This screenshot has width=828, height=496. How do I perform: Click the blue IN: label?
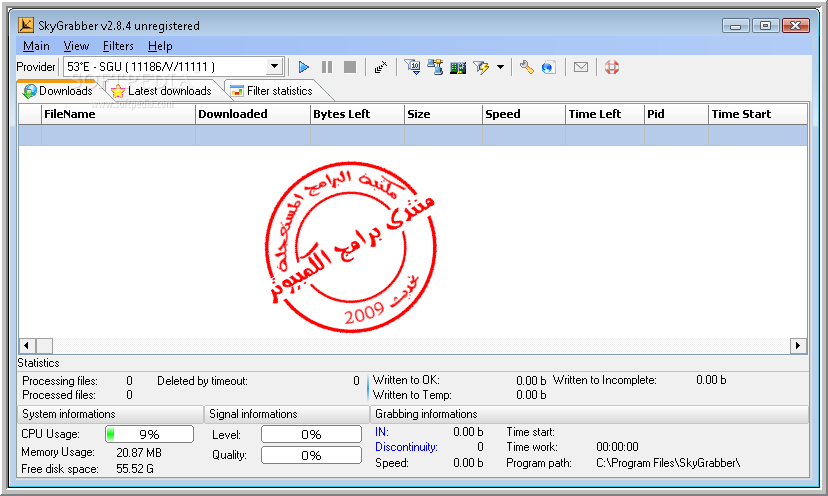click(382, 432)
